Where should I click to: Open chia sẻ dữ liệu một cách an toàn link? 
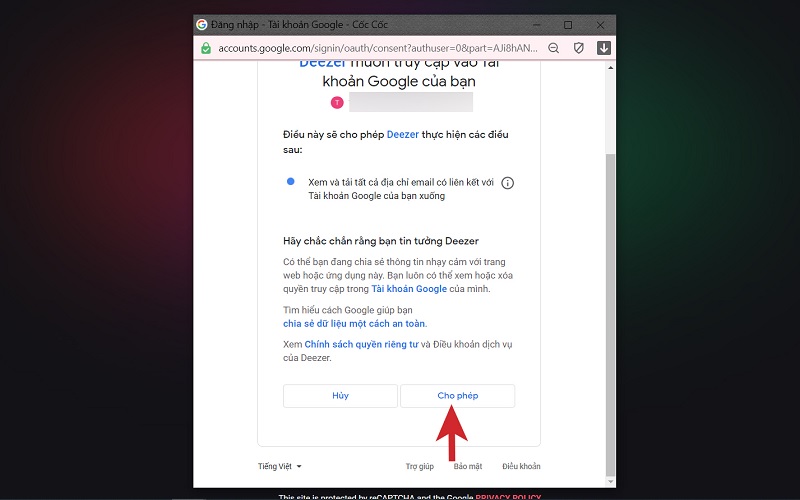(x=354, y=323)
